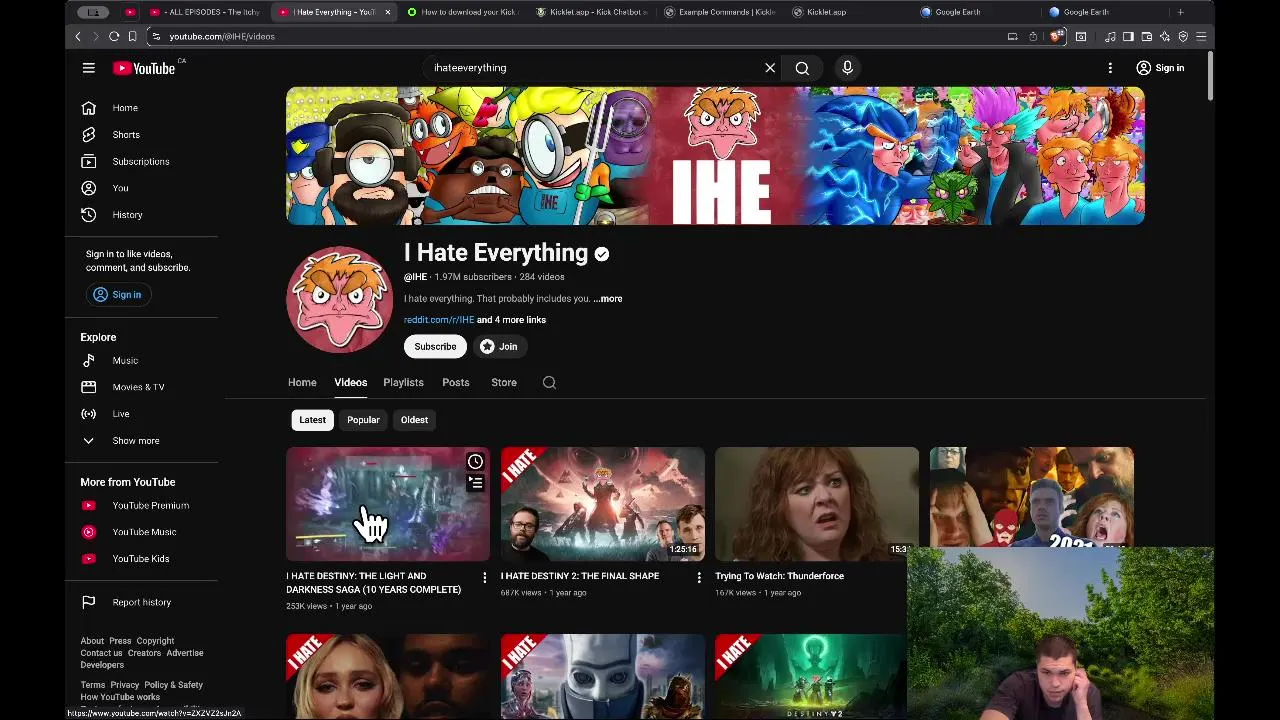
Task: Go to the YouTube logo home
Action: (x=144, y=68)
